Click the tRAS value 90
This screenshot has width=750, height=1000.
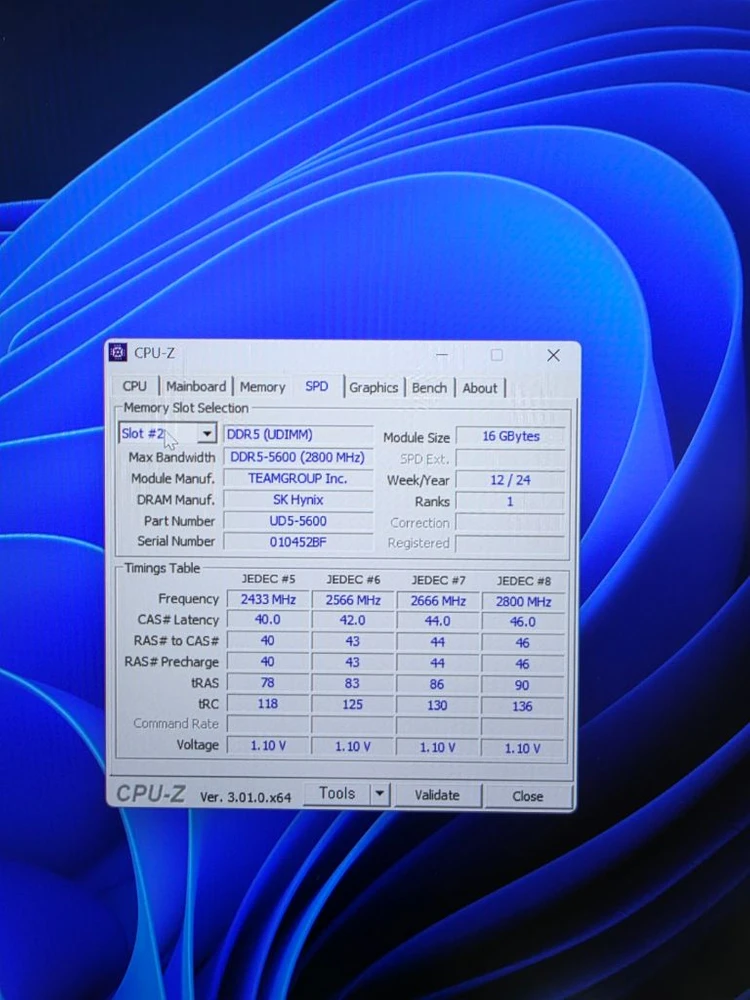[523, 685]
